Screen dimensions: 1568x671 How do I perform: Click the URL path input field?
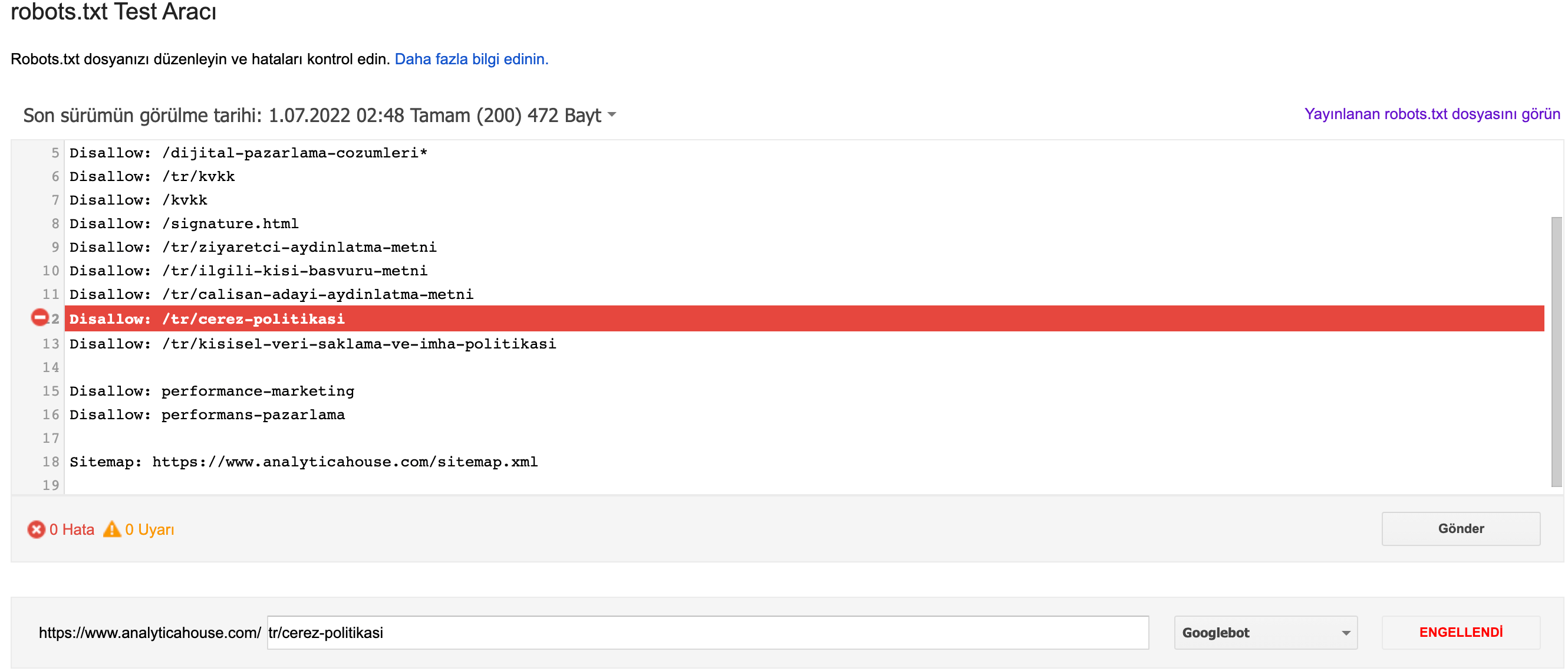706,633
